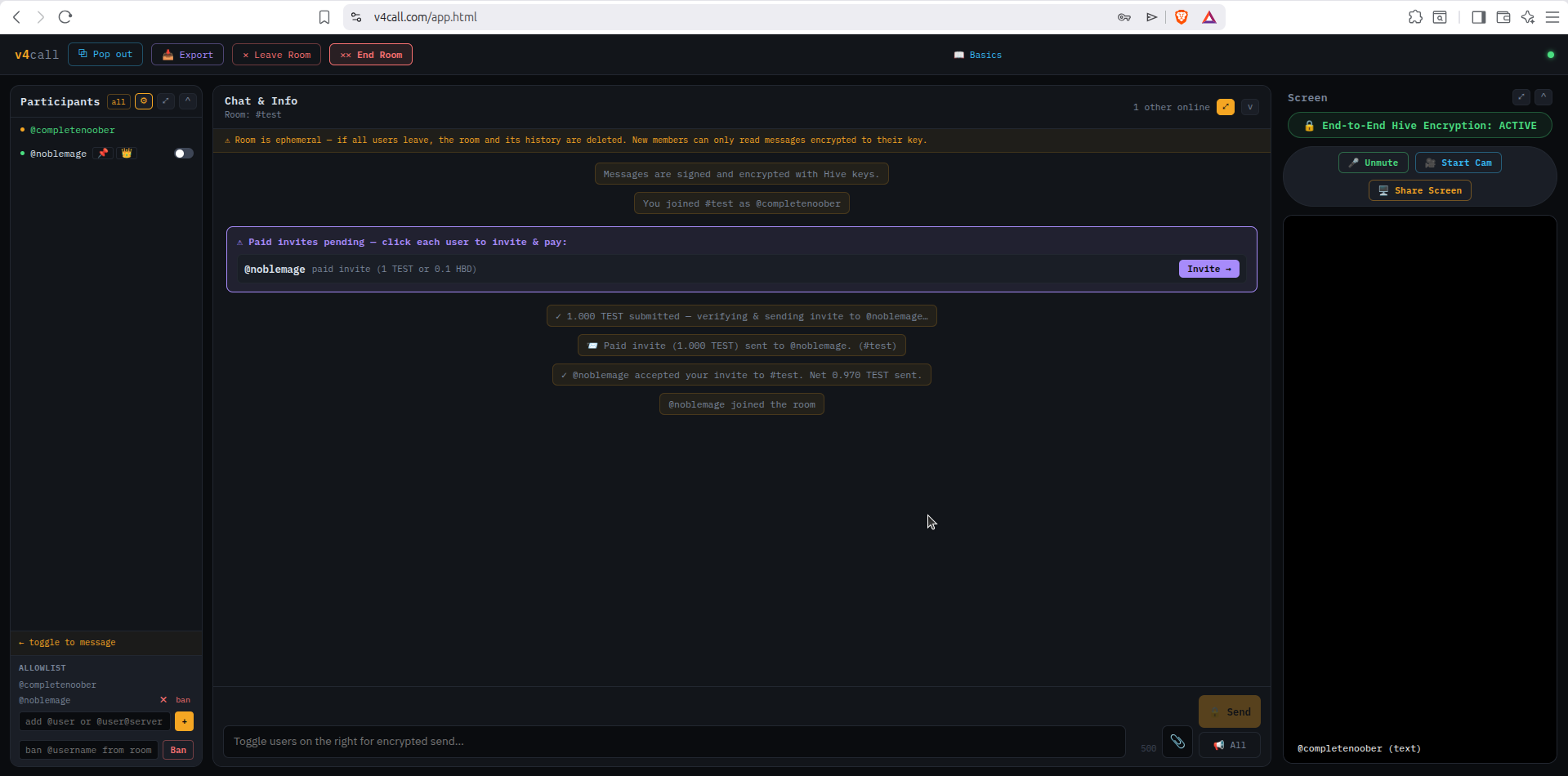Click the @completenoober video tile

point(1420,489)
